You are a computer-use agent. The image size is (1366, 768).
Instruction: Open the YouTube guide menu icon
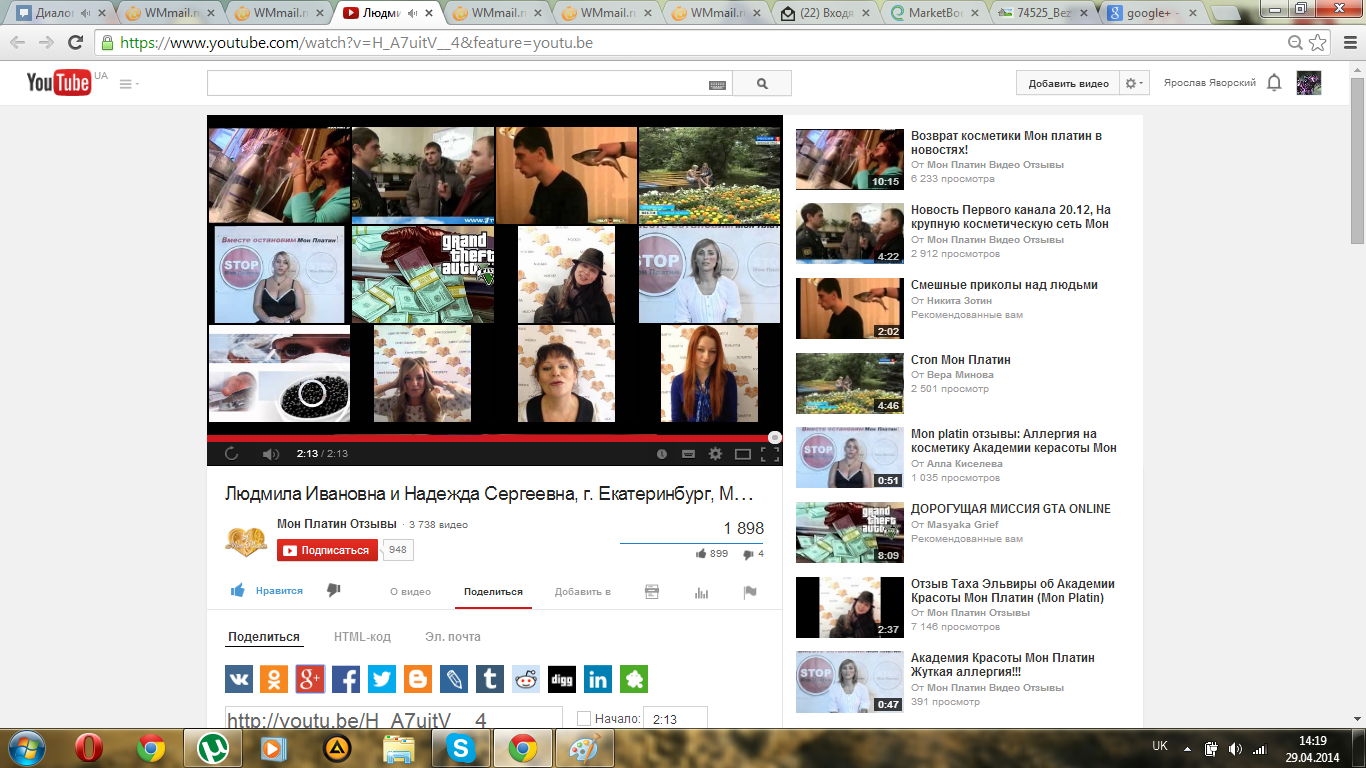tap(127, 84)
